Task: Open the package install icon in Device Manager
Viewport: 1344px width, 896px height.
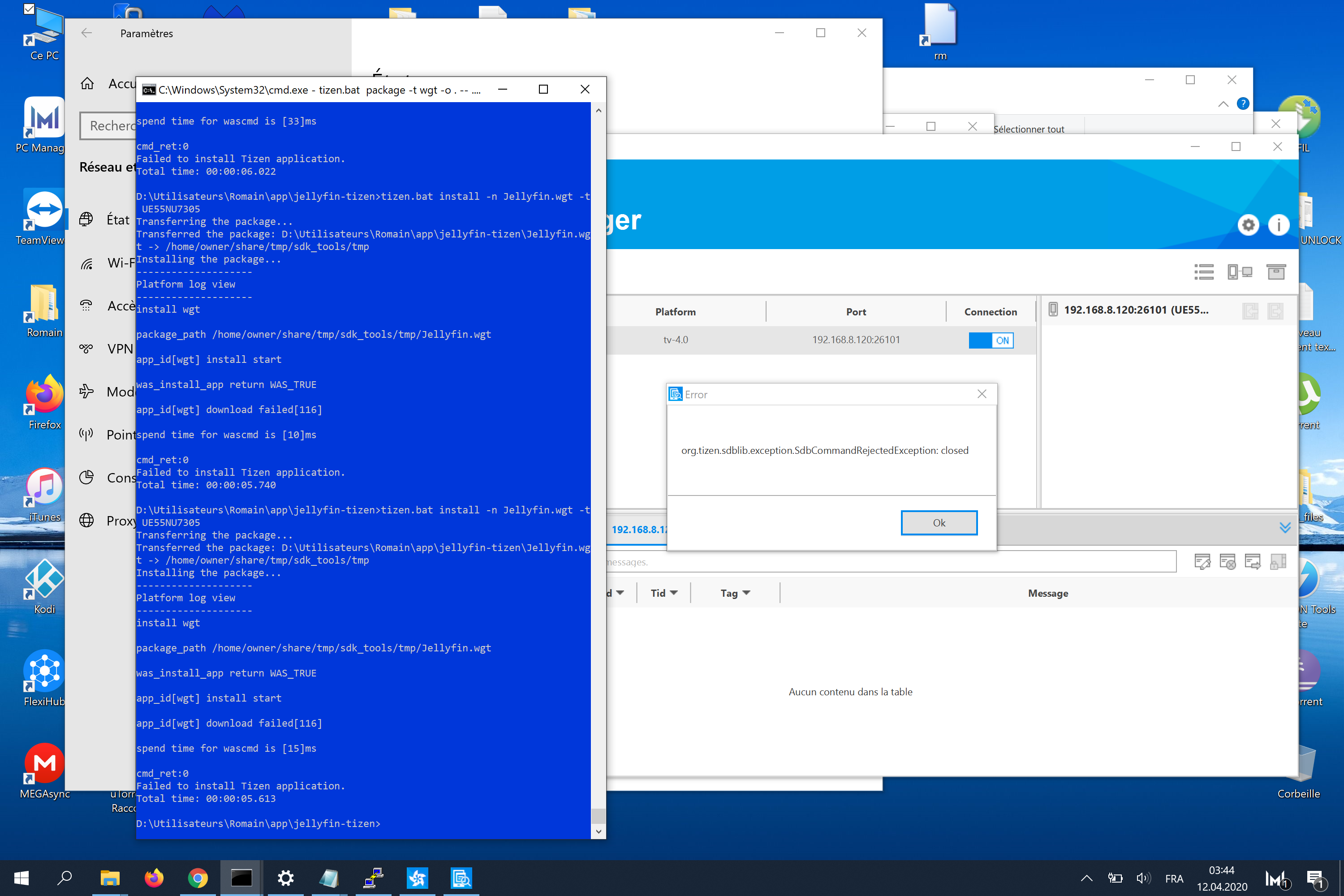Action: (x=1276, y=272)
